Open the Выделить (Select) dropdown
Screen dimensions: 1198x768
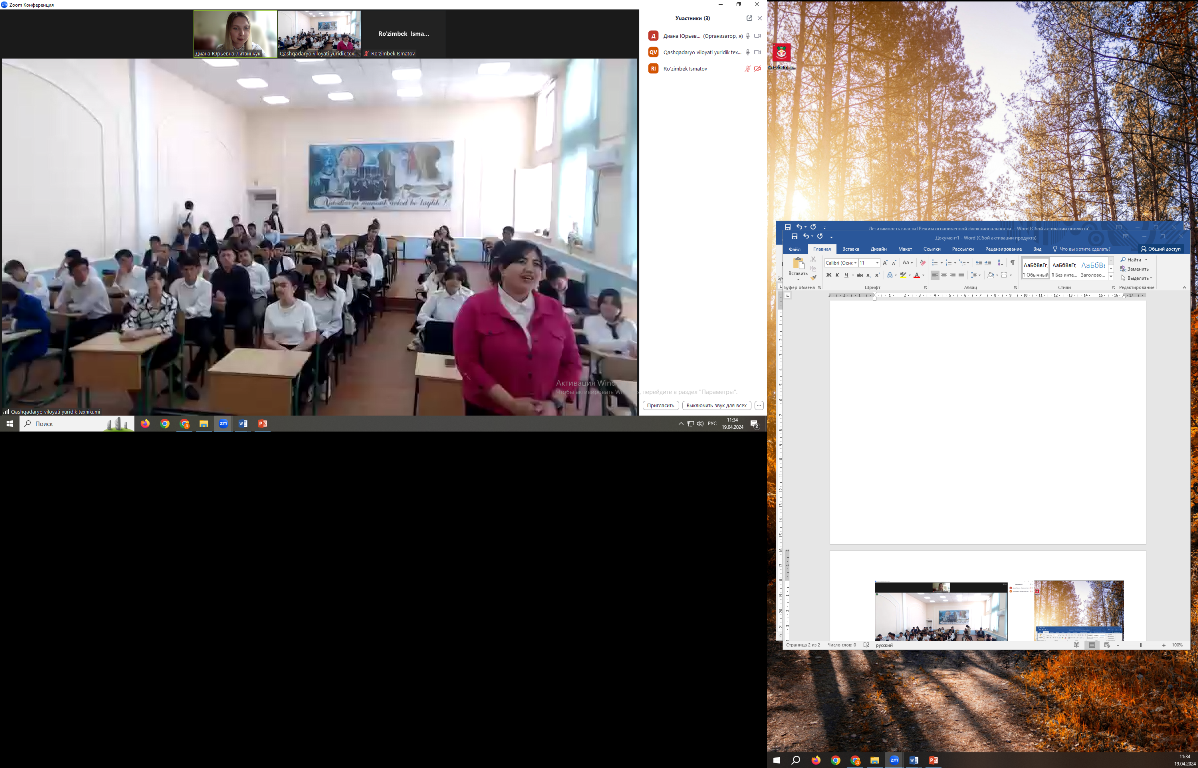[1135, 279]
